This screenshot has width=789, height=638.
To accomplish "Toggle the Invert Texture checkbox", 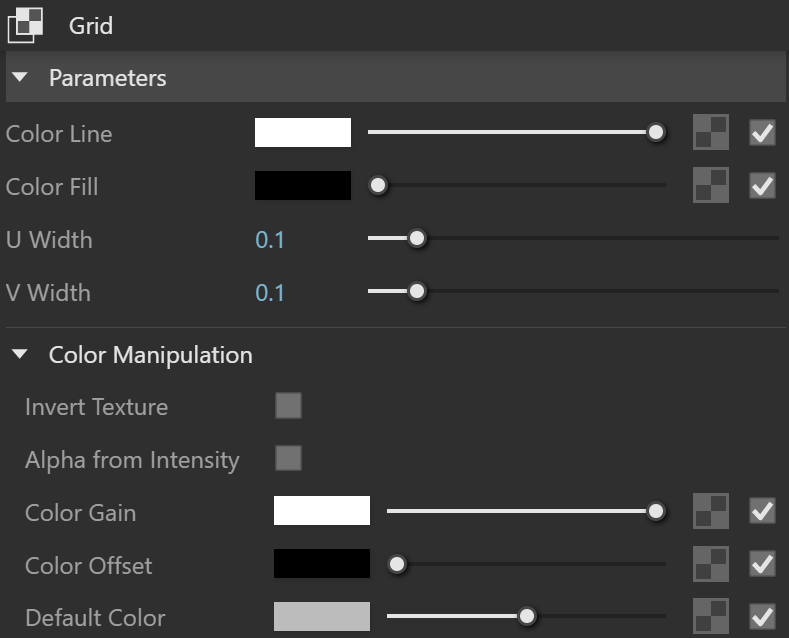I will pos(288,406).
